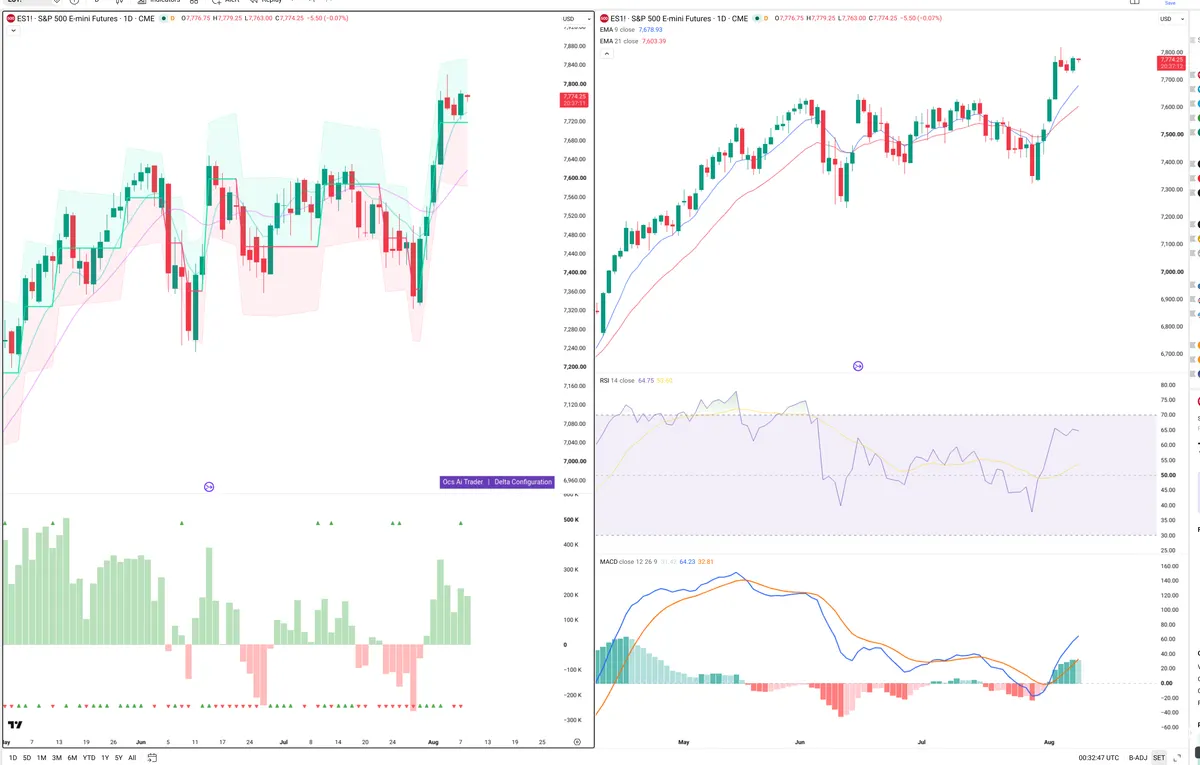Select All date range
1200x765 pixels.
[132, 758]
